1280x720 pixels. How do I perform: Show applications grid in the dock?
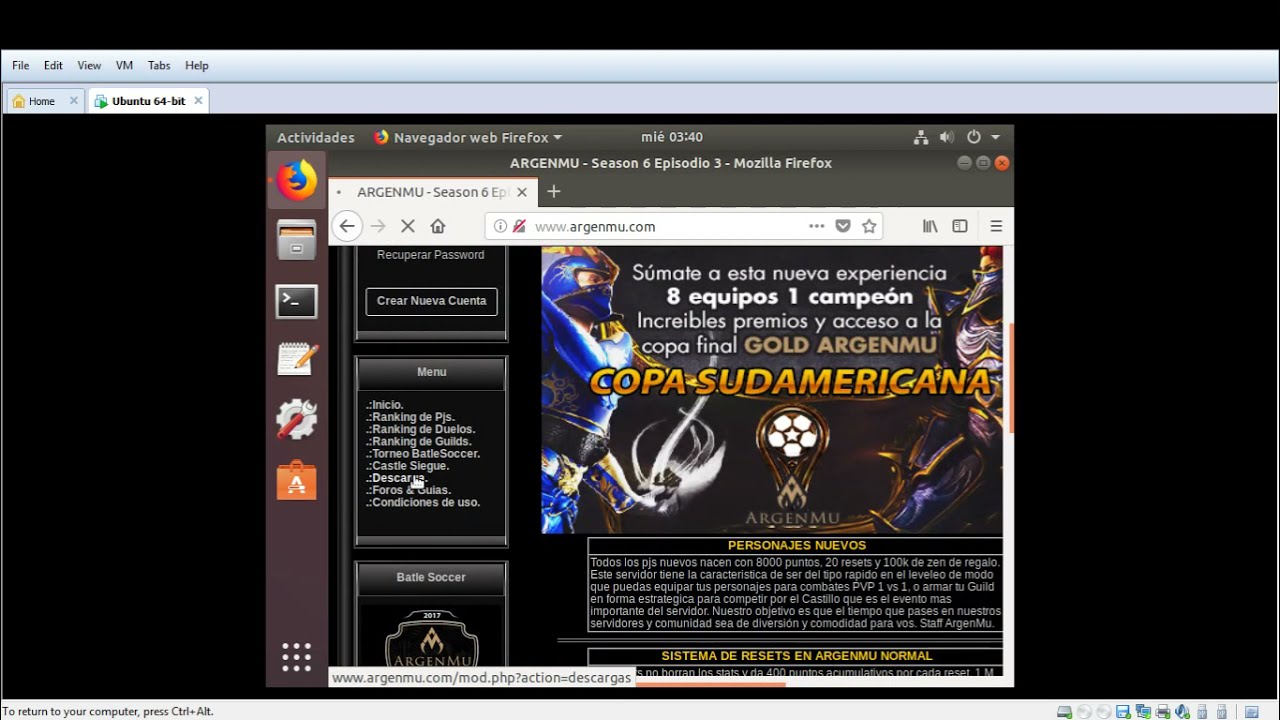[296, 657]
